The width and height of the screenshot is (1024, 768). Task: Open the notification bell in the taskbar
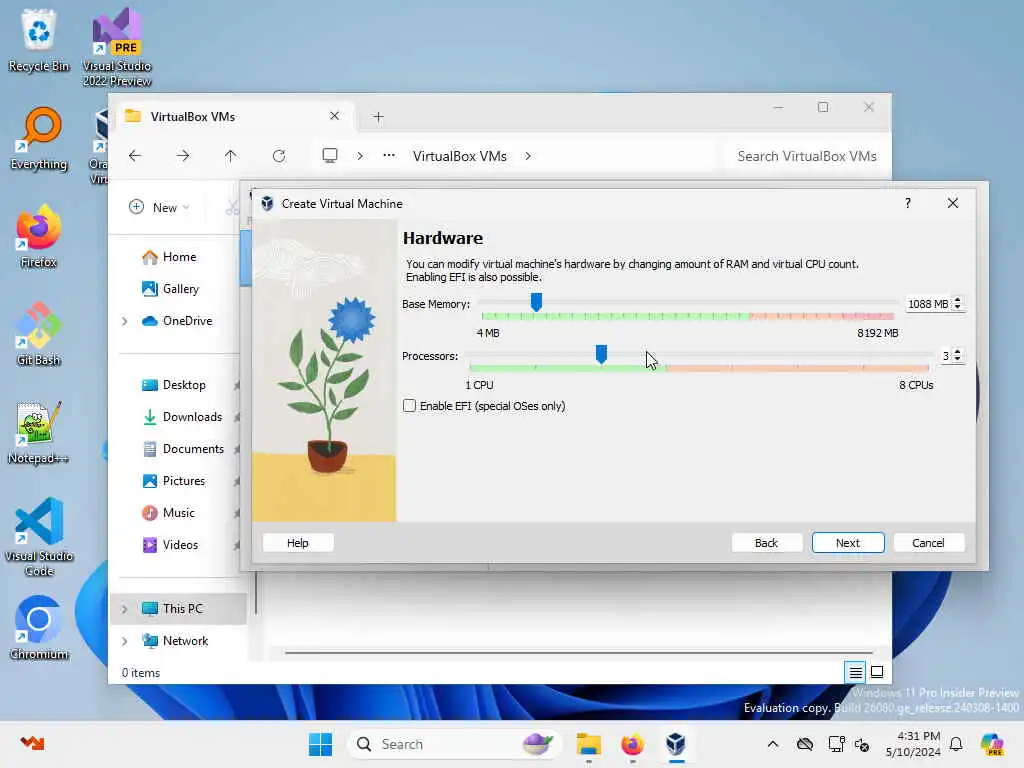[956, 744]
